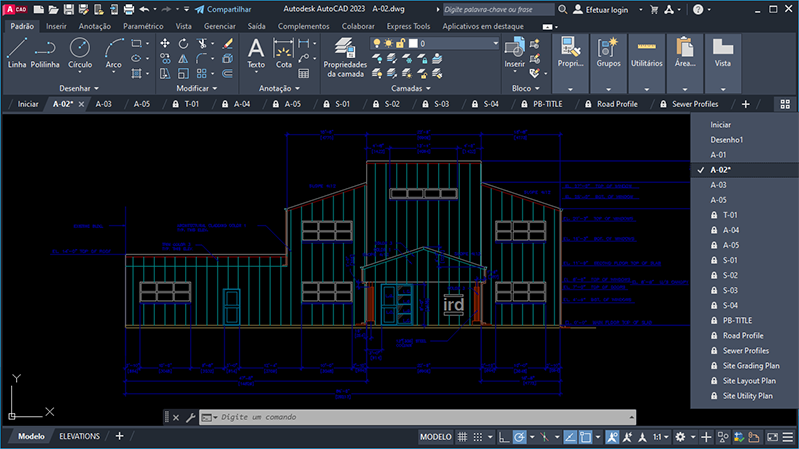Screen dimensions: 799x449
Task: Add a new layout tab
Action: pos(119,436)
